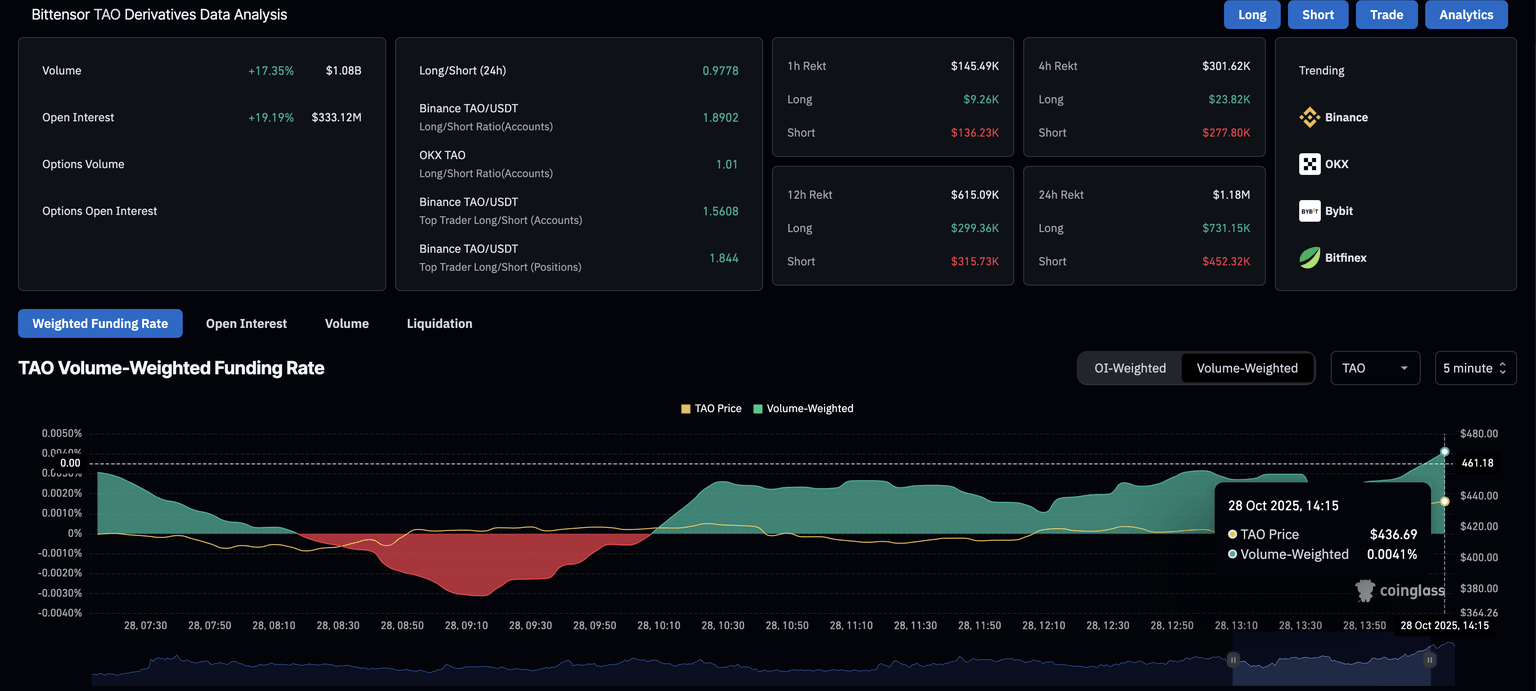Toggle the Volume-Weighted legend series
Screen dimensions: 1536x691
(x=803, y=408)
